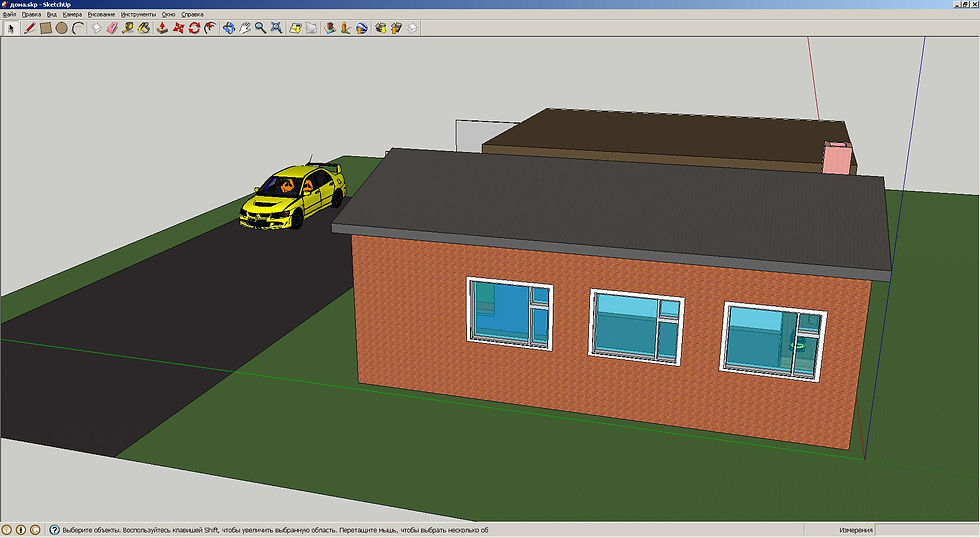Click the Share Model icon
980x538 pixels.
click(x=396, y=28)
